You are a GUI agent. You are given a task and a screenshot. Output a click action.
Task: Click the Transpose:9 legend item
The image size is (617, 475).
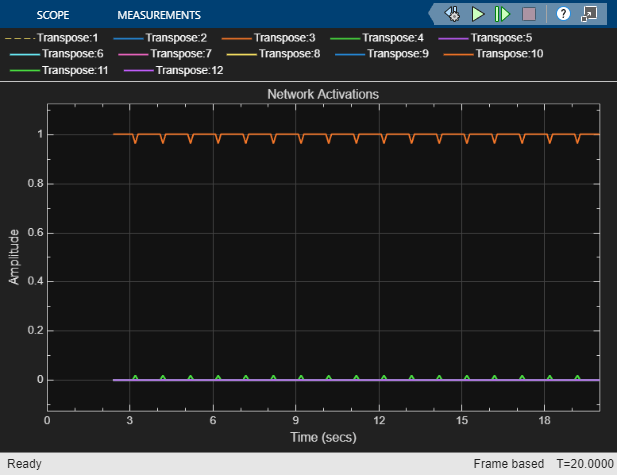point(400,53)
